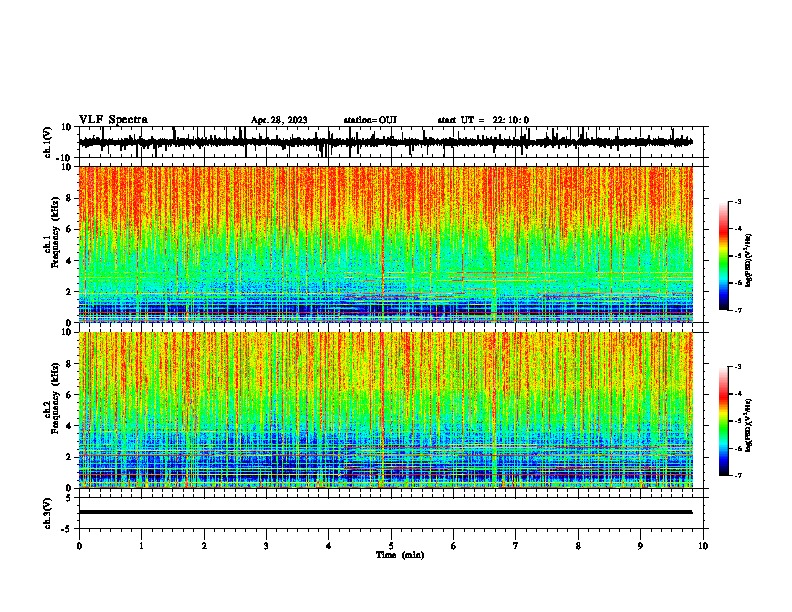Click time axis tick label "1"
Viewport: 792px width, 612px height.
(x=141, y=546)
